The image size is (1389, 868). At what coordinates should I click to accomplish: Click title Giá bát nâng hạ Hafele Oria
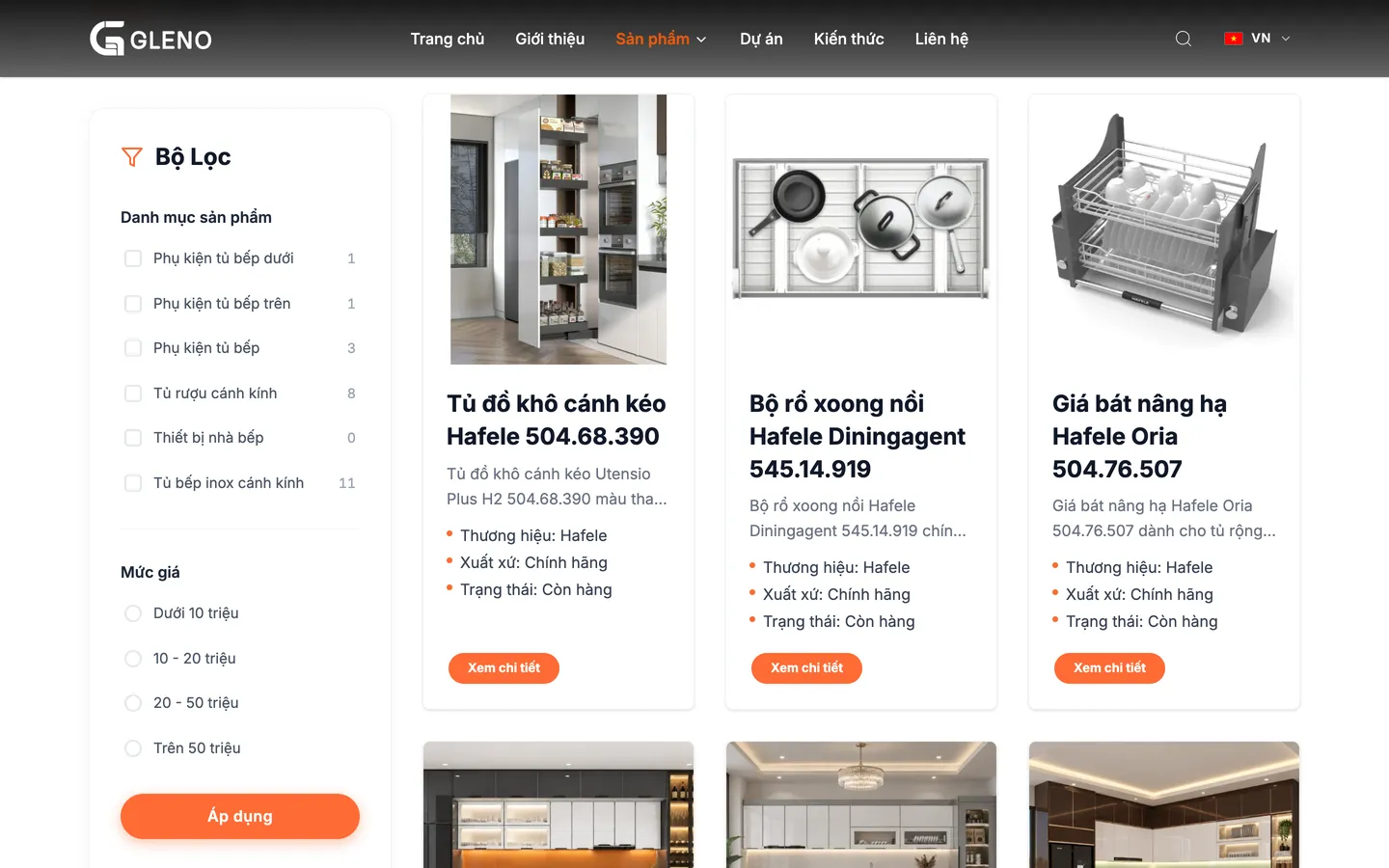[x=1139, y=436]
